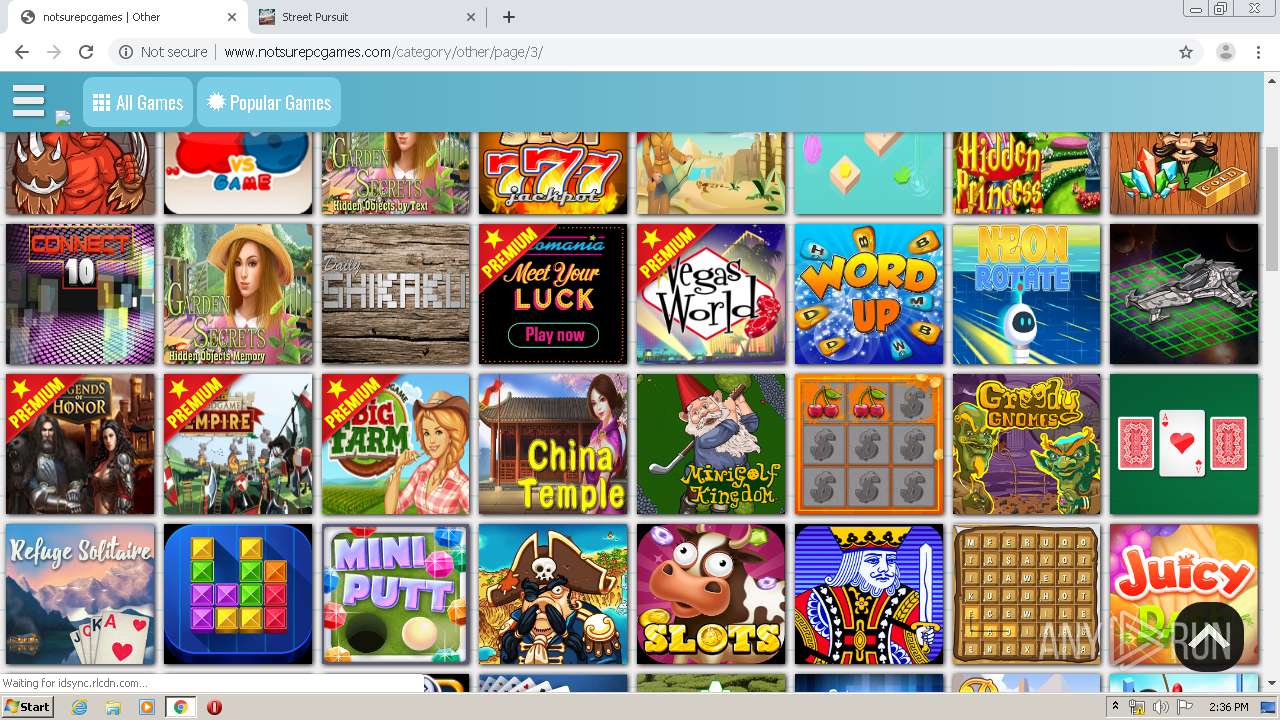Open the hamburger menu icon
The height and width of the screenshot is (720, 1280).
tap(29, 101)
